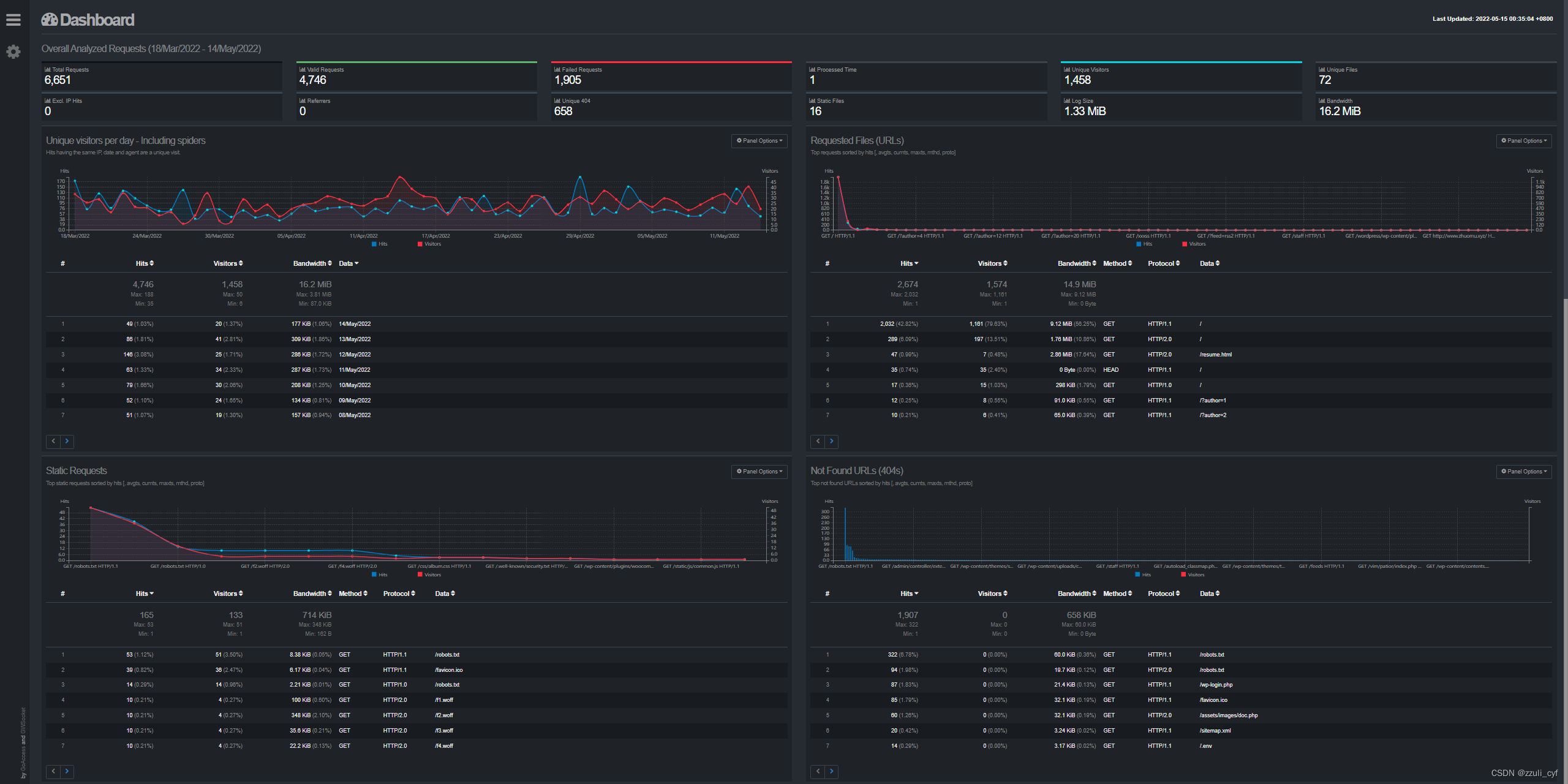Toggle Hits series in Static Requests legend
This screenshot has height=784, width=1568.
[x=379, y=575]
